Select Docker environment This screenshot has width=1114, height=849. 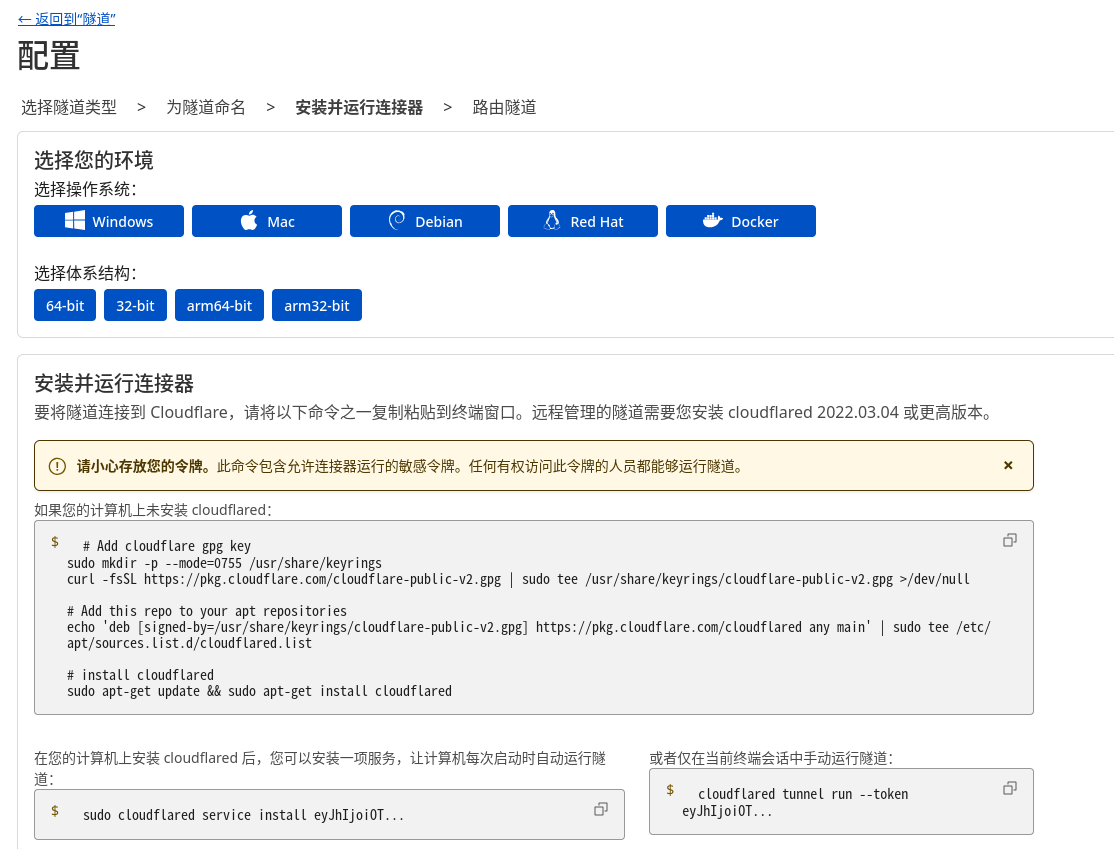pos(741,221)
